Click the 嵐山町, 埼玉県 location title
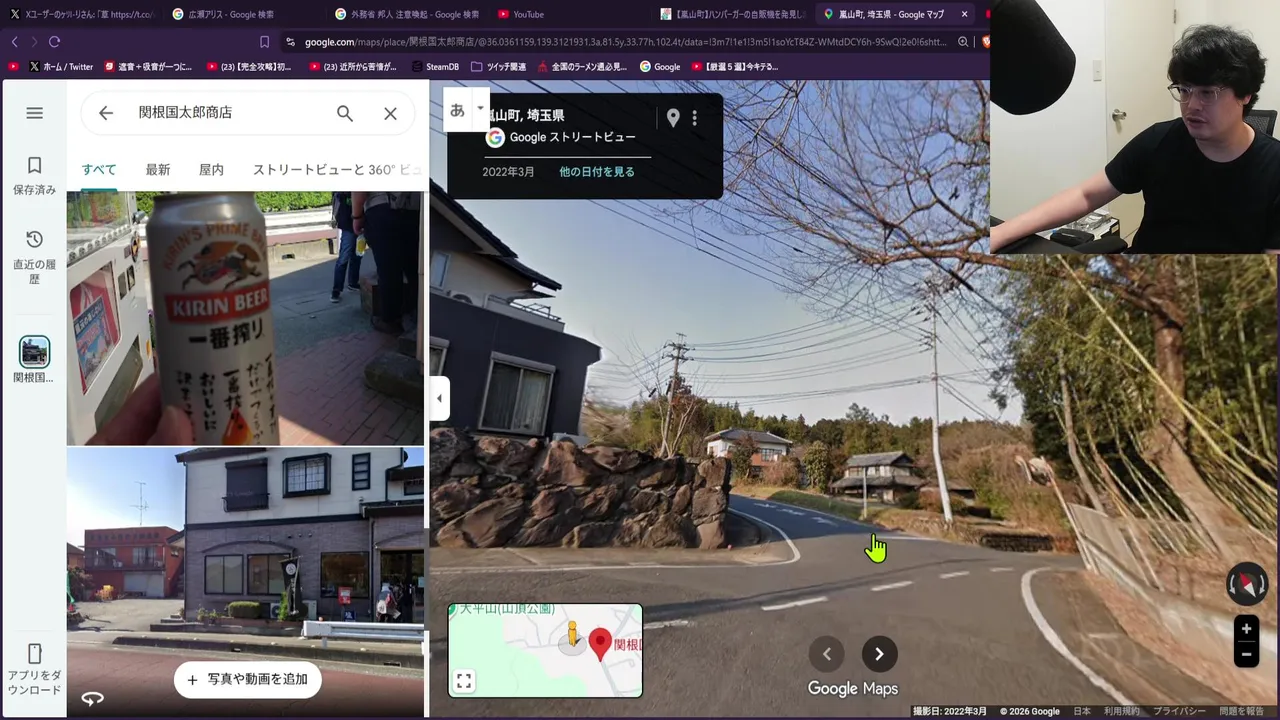The width and height of the screenshot is (1280, 720). [x=526, y=116]
